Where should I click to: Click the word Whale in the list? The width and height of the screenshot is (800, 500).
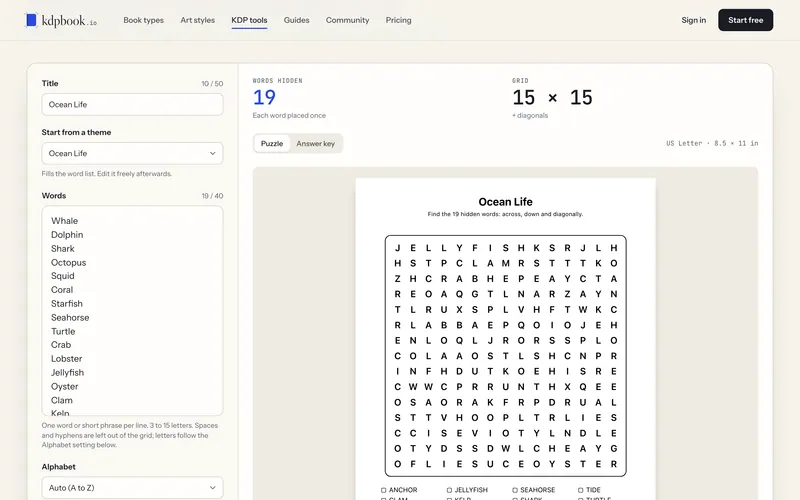point(64,221)
